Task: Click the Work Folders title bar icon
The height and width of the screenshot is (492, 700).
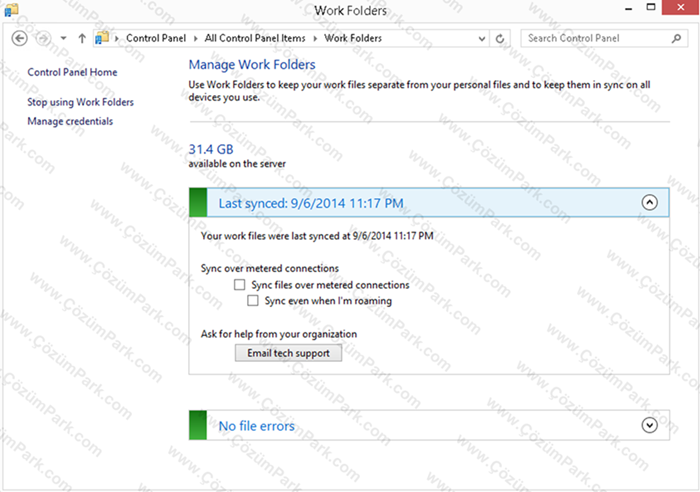Action: point(11,9)
